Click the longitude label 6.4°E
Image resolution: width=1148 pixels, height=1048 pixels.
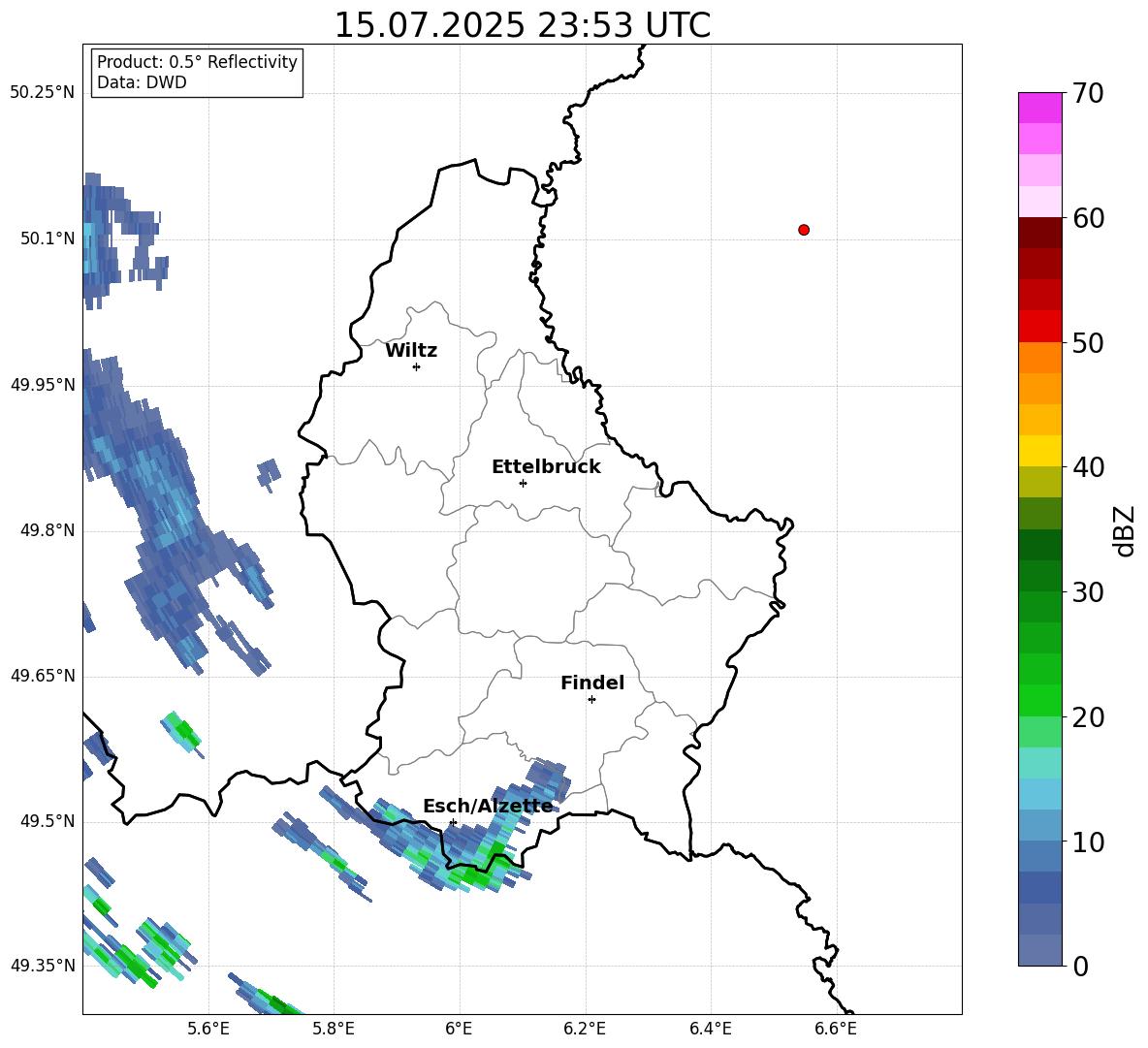[x=710, y=1029]
